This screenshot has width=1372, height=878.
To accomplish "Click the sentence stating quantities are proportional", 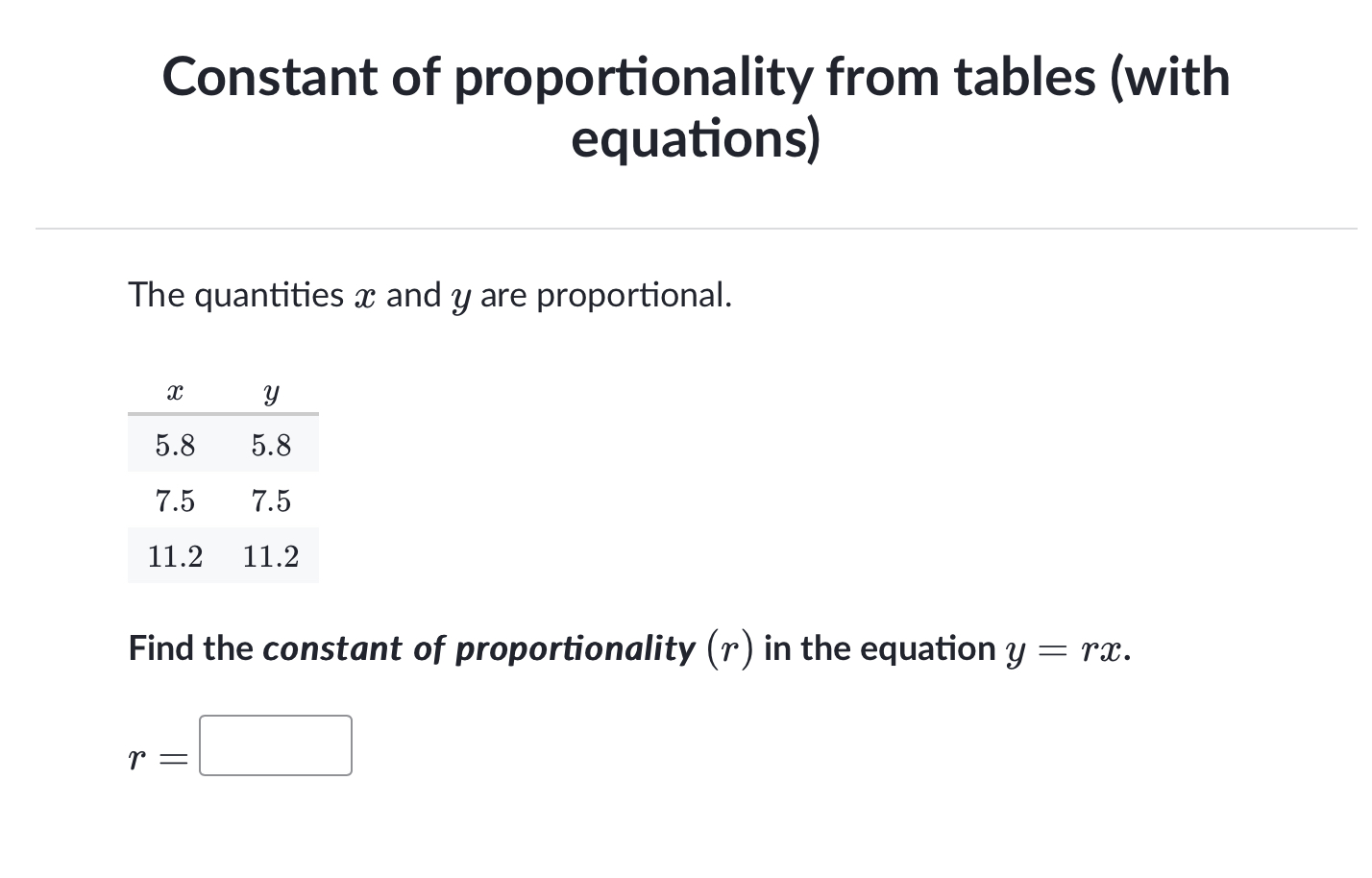I will [429, 295].
